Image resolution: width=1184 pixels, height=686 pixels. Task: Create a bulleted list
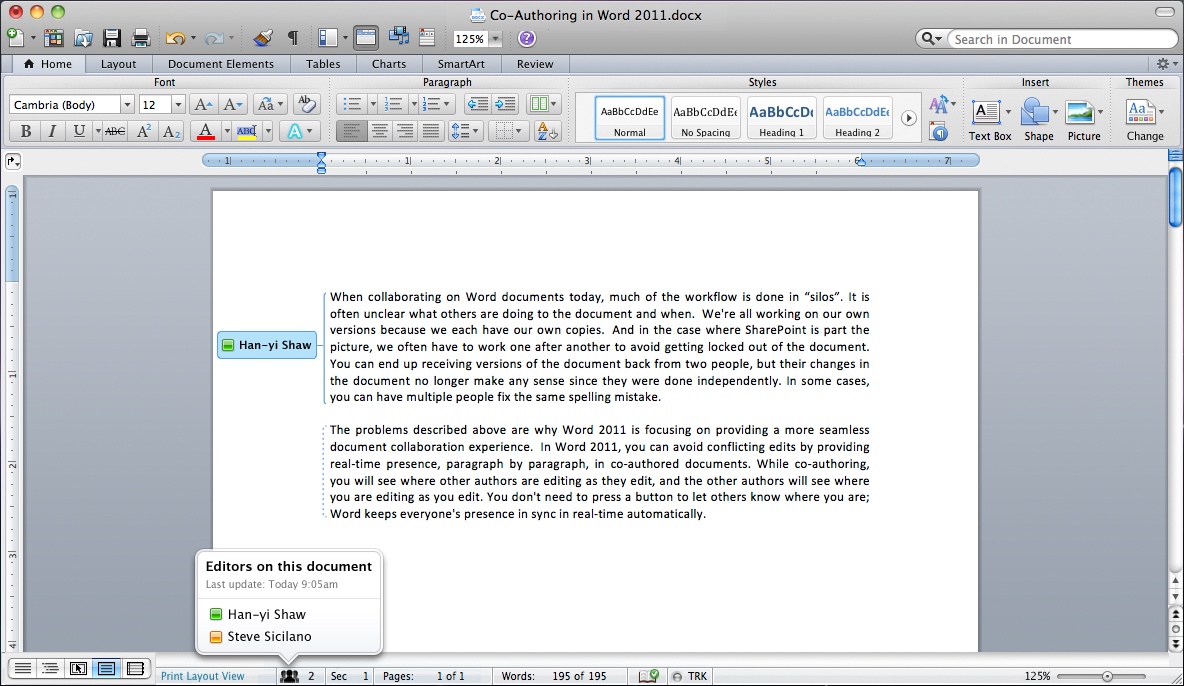point(352,104)
